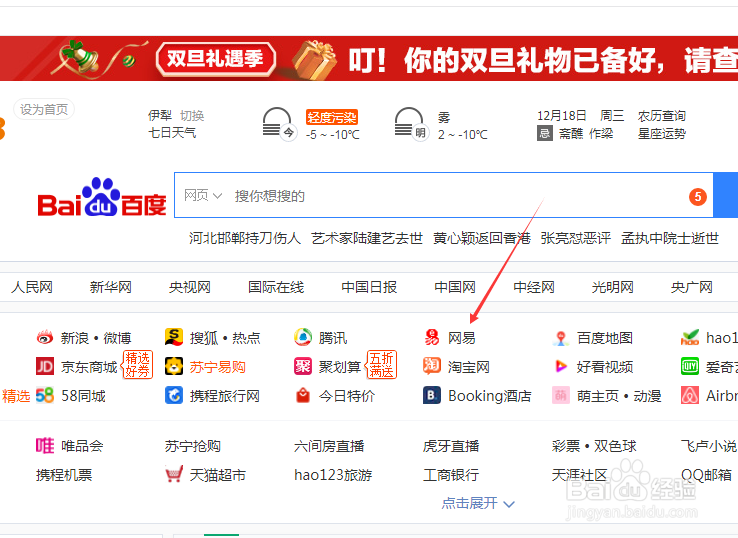The image size is (738, 538).
Task: Open the 携程机票 link
Action: coord(64,474)
